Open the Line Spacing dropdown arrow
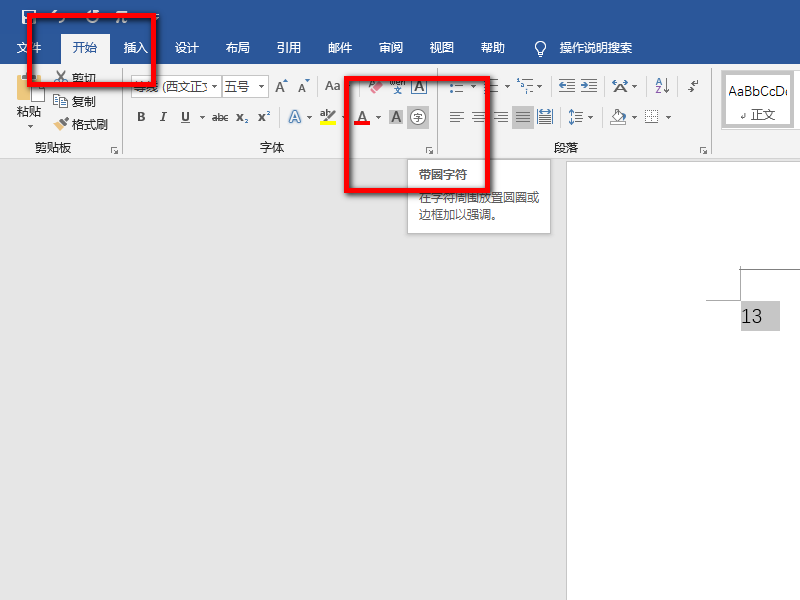 (590, 117)
